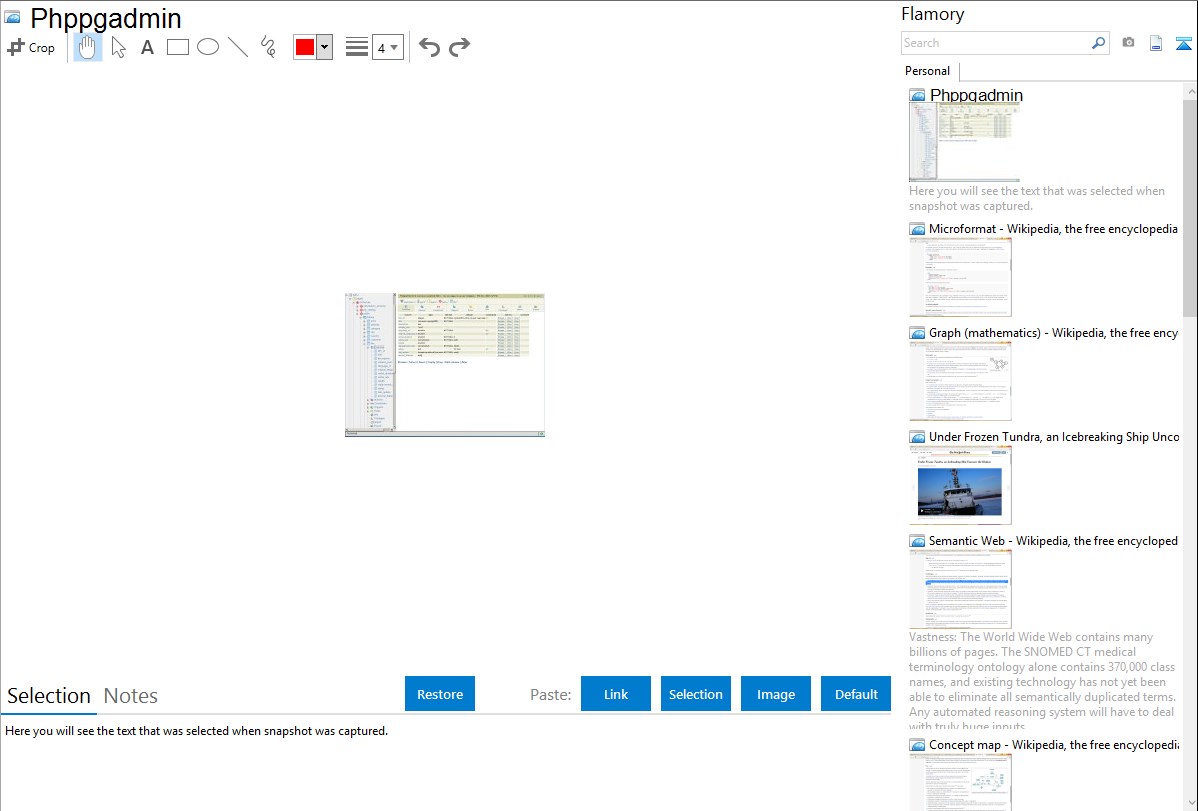The image size is (1198, 811).
Task: Select the arrow pointer tool
Action: (x=118, y=47)
